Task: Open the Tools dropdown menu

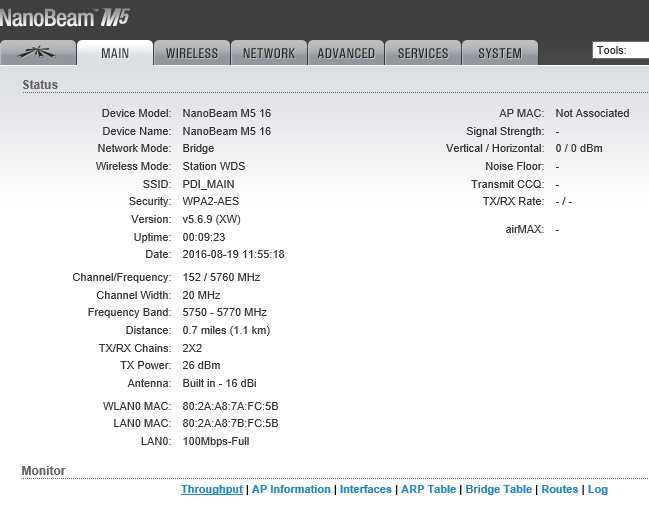Action: 620,50
